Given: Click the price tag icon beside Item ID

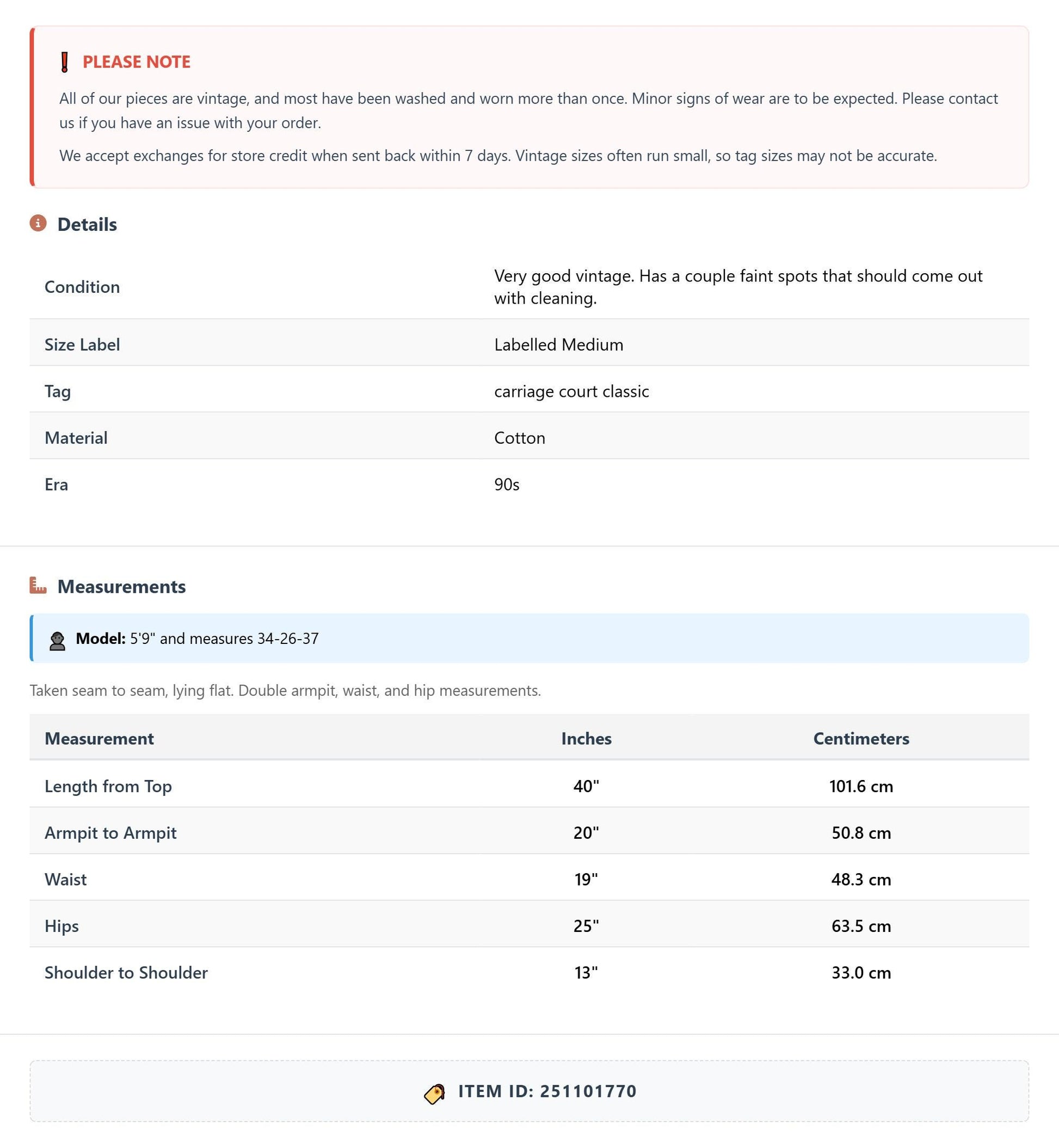Looking at the screenshot, I should tap(434, 1094).
